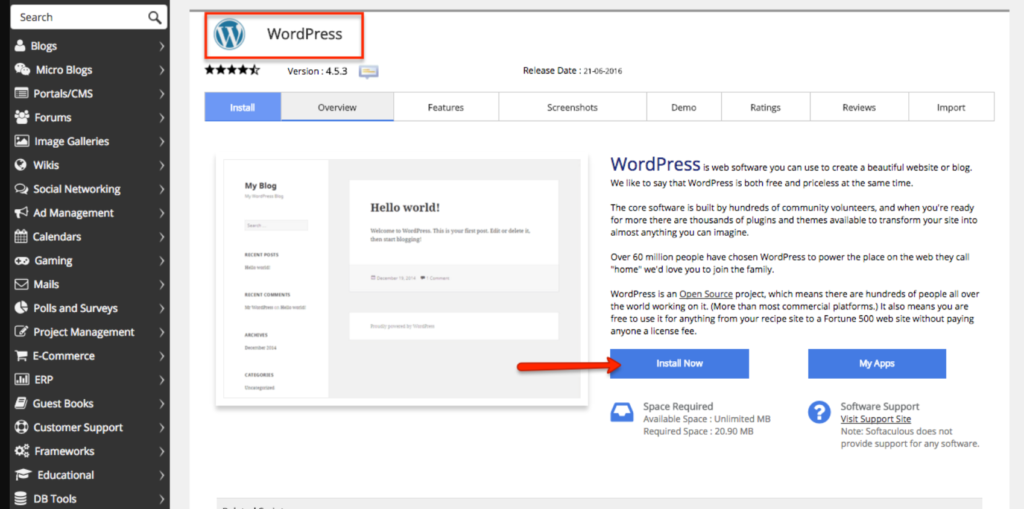Click the Blogs person icon
The height and width of the screenshot is (509, 1024).
tap(20, 46)
